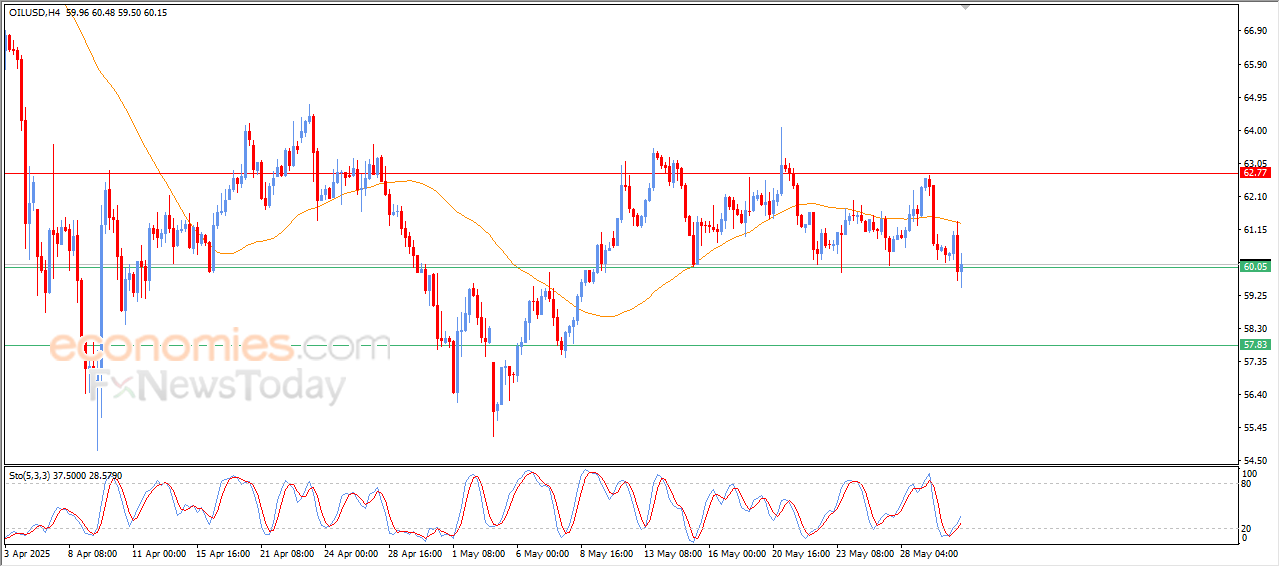The image size is (1280, 567).
Task: Click the 56.40 price axis label
Action: (1255, 394)
